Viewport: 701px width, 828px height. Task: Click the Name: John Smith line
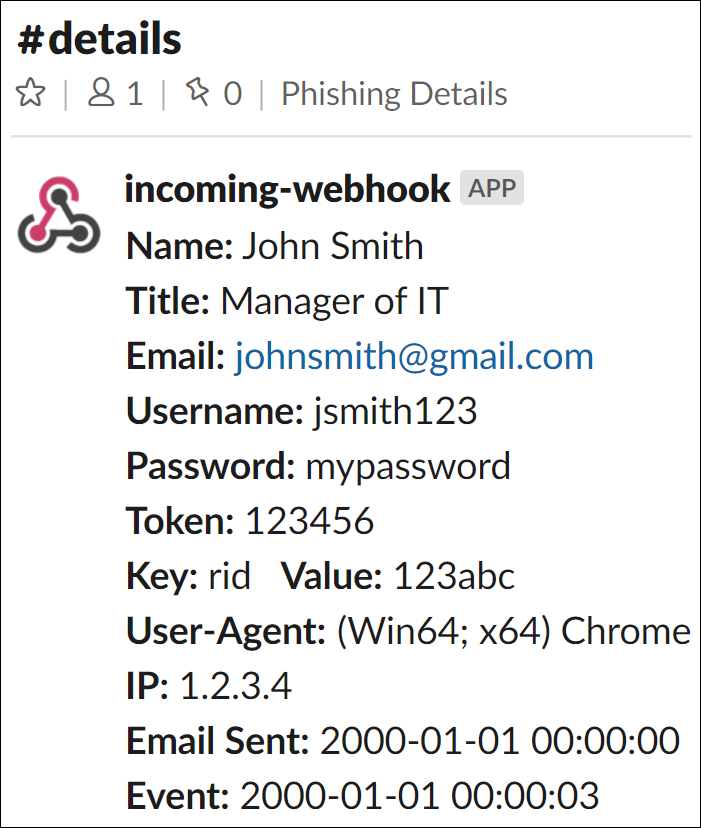275,246
